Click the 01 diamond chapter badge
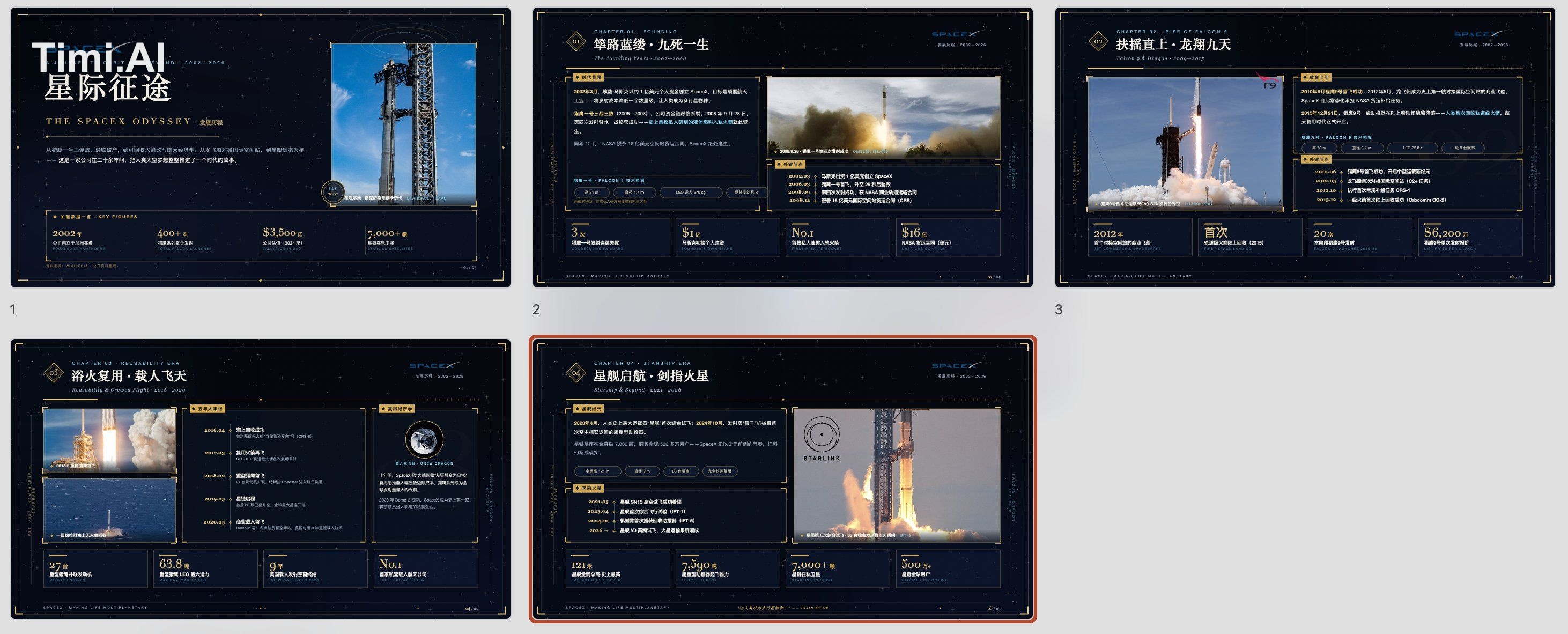The image size is (1568, 634). tap(576, 41)
